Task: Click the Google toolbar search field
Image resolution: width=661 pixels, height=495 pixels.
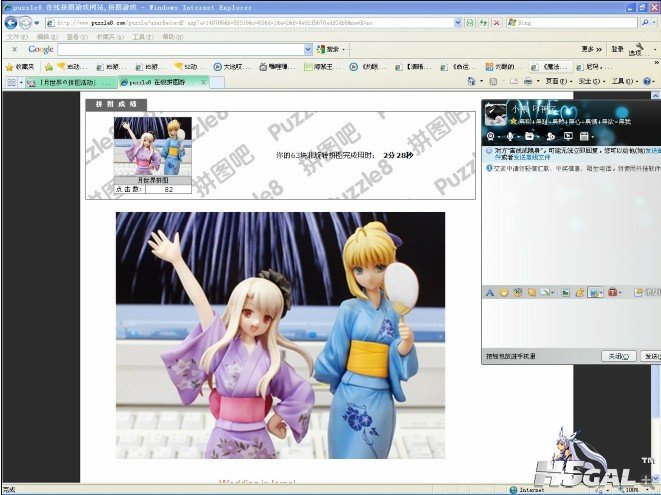Action: click(x=181, y=50)
